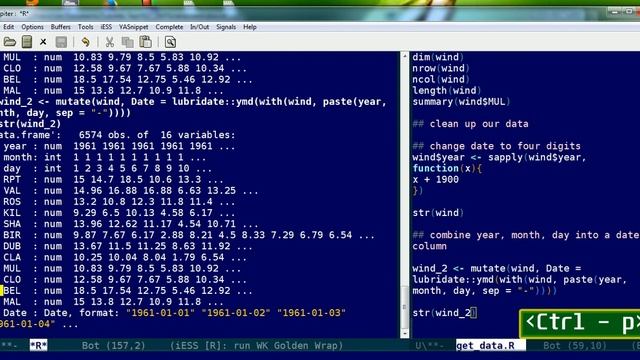Click the function(x){ keyword line
Viewport: 640px width, 360px height.
(x=447, y=168)
